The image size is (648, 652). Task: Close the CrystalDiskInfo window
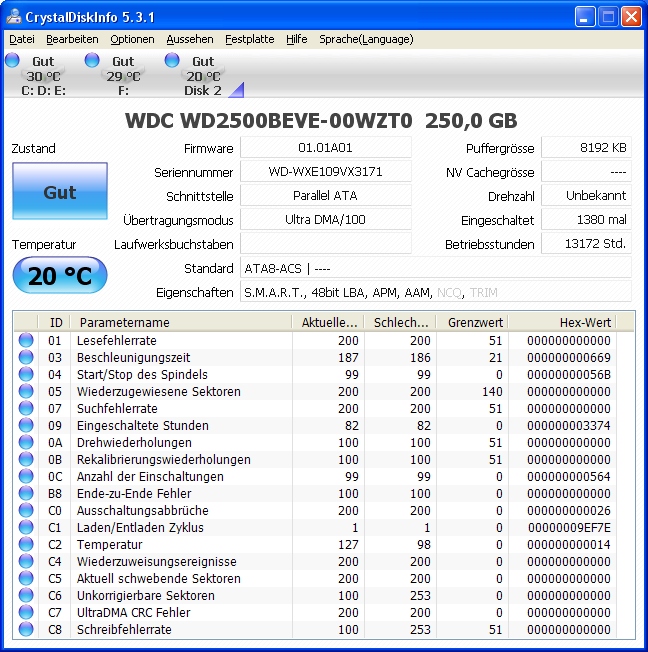(x=631, y=17)
